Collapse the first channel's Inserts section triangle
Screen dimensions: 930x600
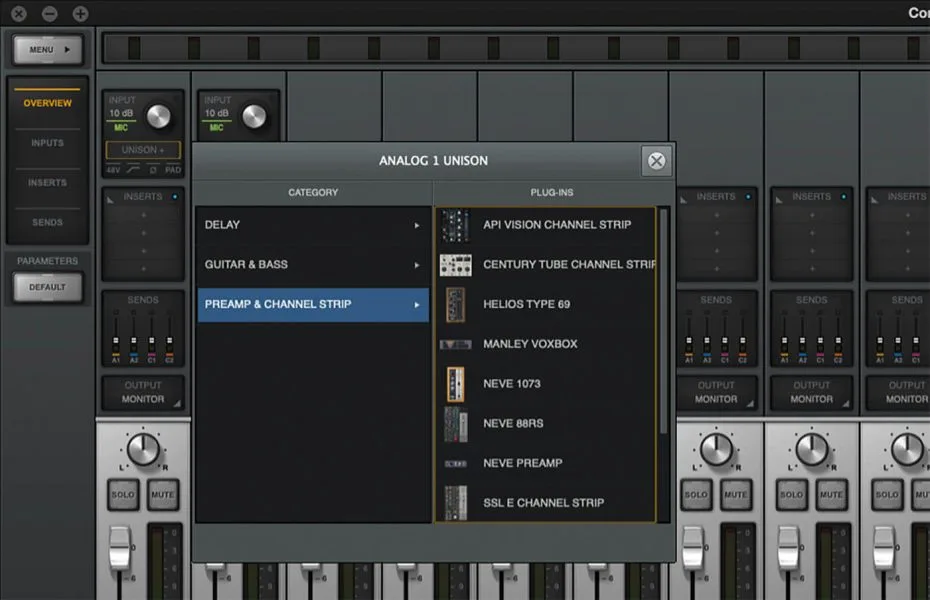coord(110,200)
